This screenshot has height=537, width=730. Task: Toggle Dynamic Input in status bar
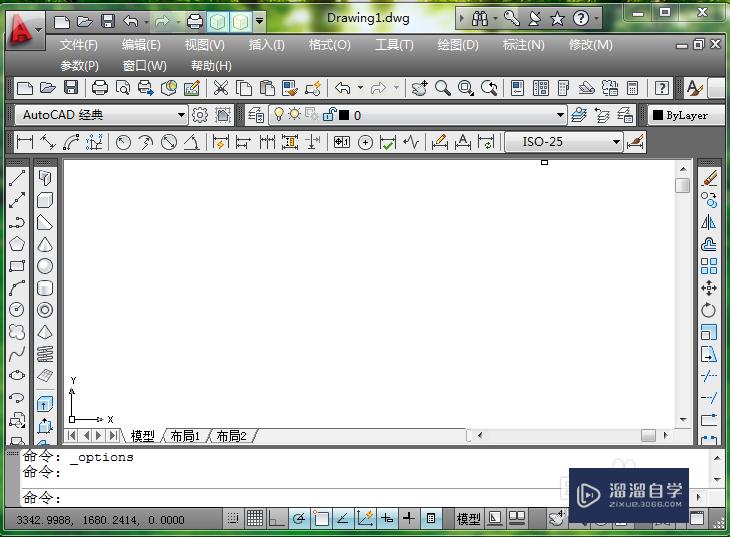(x=387, y=518)
